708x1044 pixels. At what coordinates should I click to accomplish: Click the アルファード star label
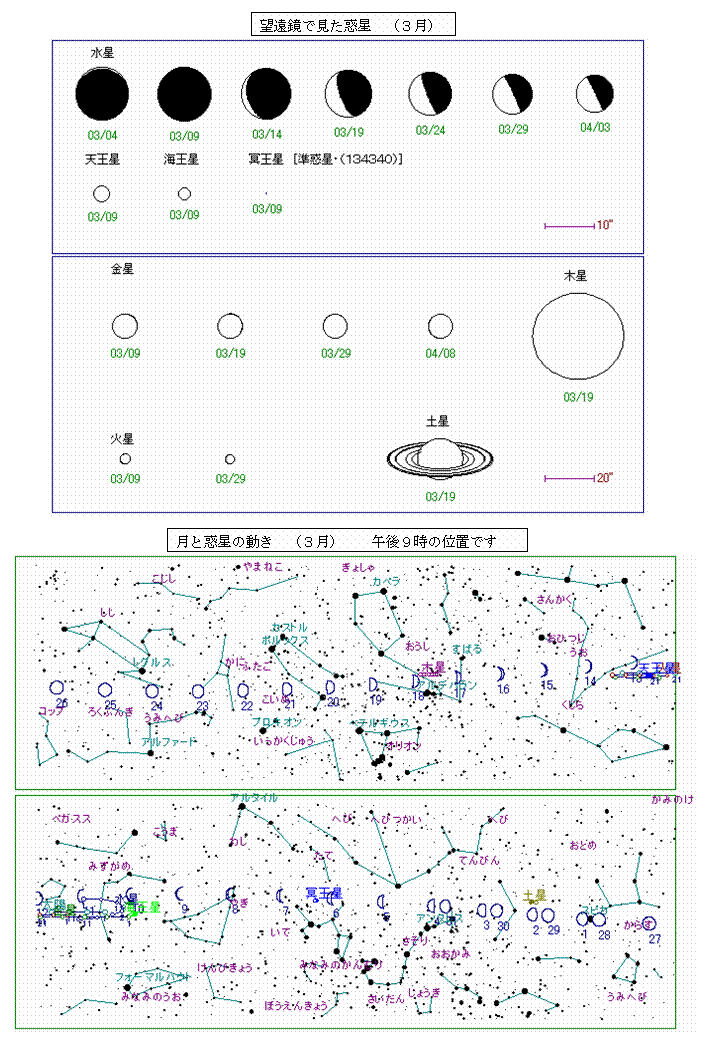(x=169, y=741)
